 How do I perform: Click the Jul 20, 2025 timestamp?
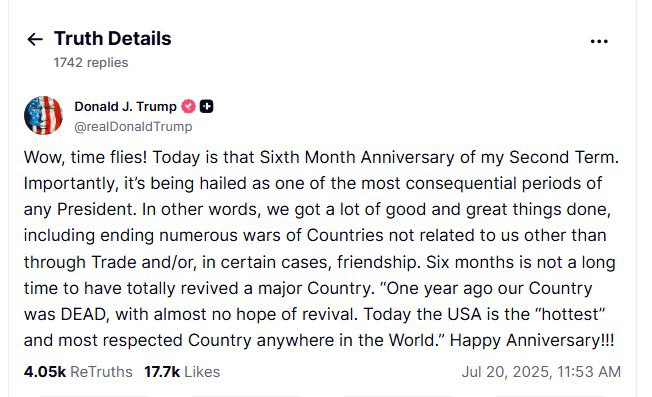tap(541, 372)
